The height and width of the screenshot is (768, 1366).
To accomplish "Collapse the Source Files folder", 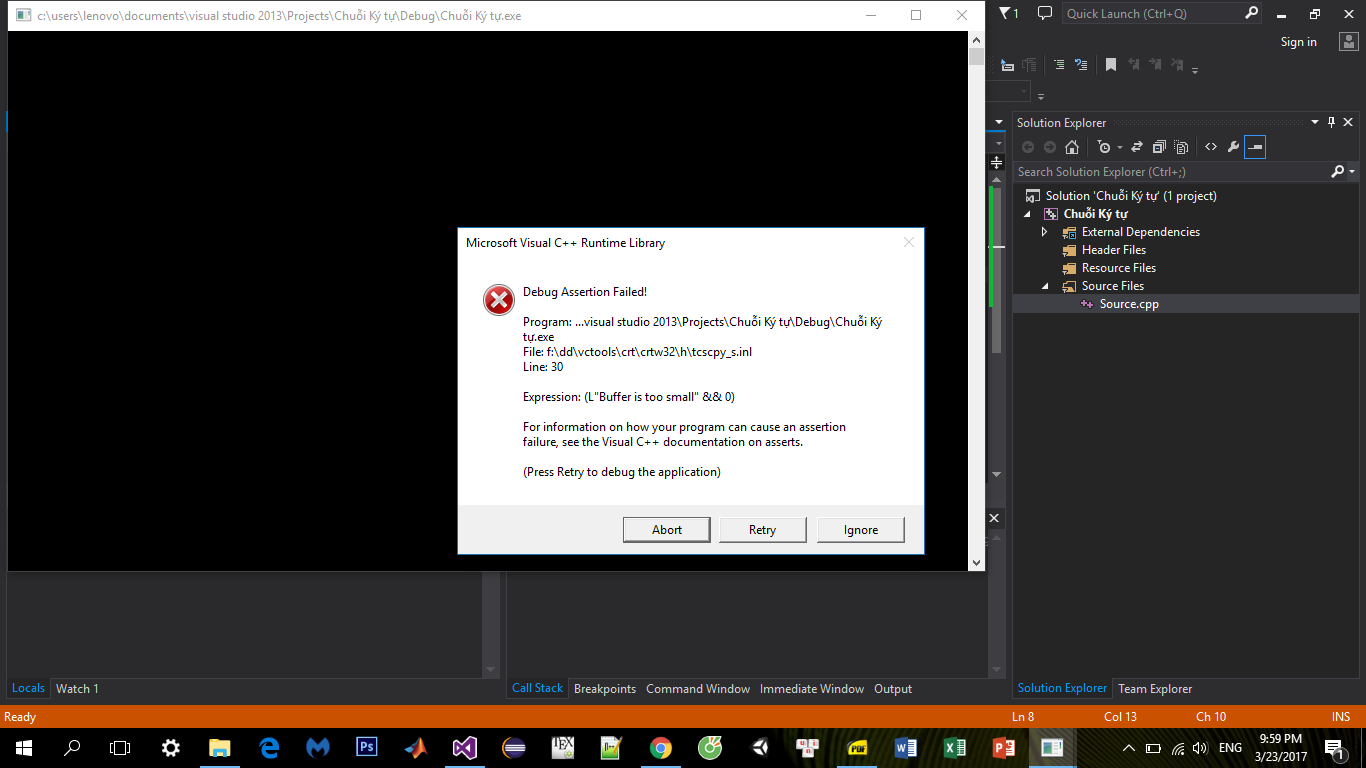I will point(1045,286).
